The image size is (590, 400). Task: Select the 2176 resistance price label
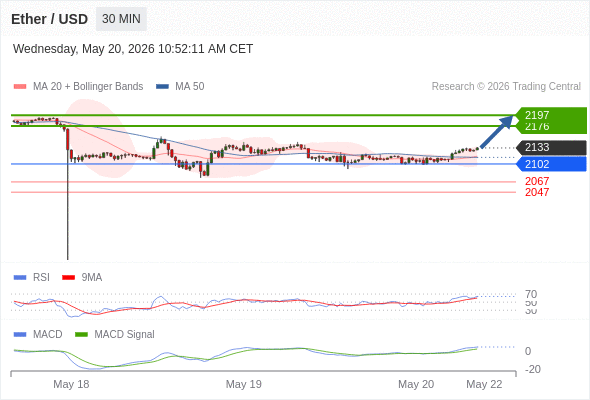pyautogui.click(x=537, y=127)
